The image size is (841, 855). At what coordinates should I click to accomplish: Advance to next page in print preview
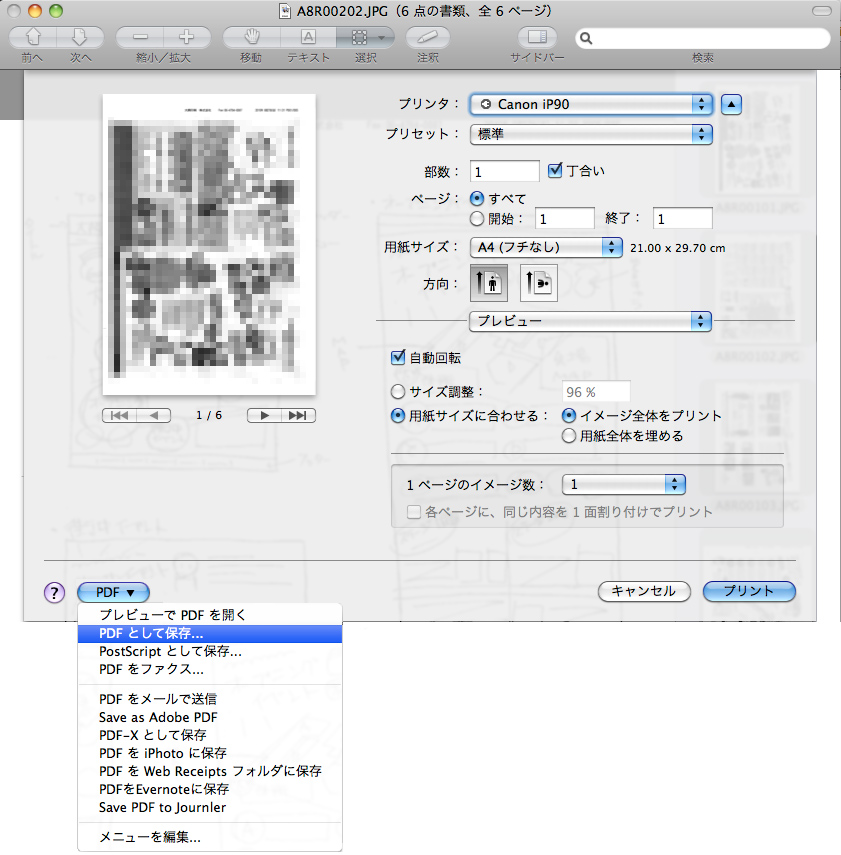click(263, 415)
